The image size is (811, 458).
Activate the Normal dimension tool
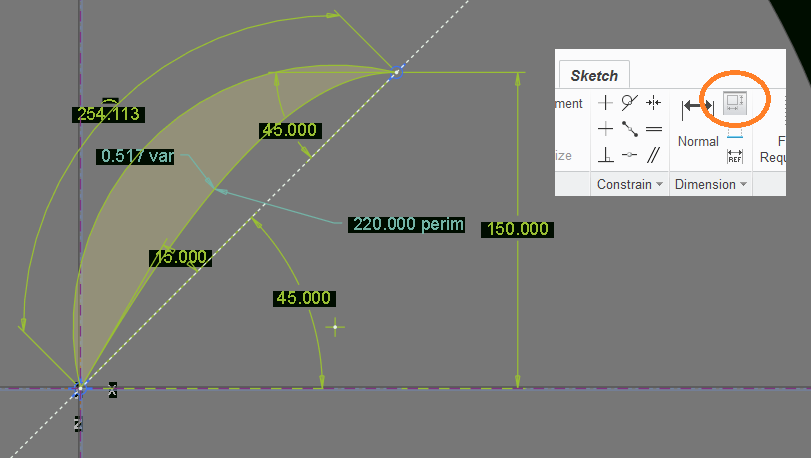click(698, 122)
